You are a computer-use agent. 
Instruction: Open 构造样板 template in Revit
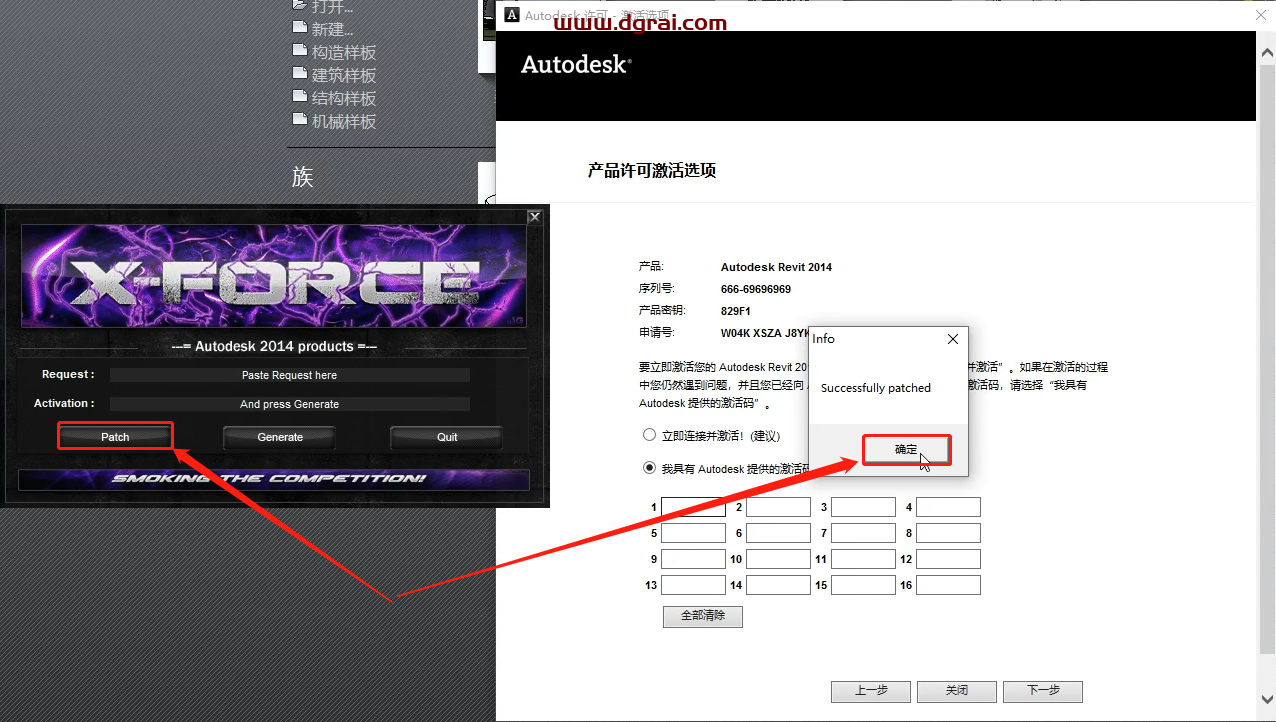pos(344,52)
